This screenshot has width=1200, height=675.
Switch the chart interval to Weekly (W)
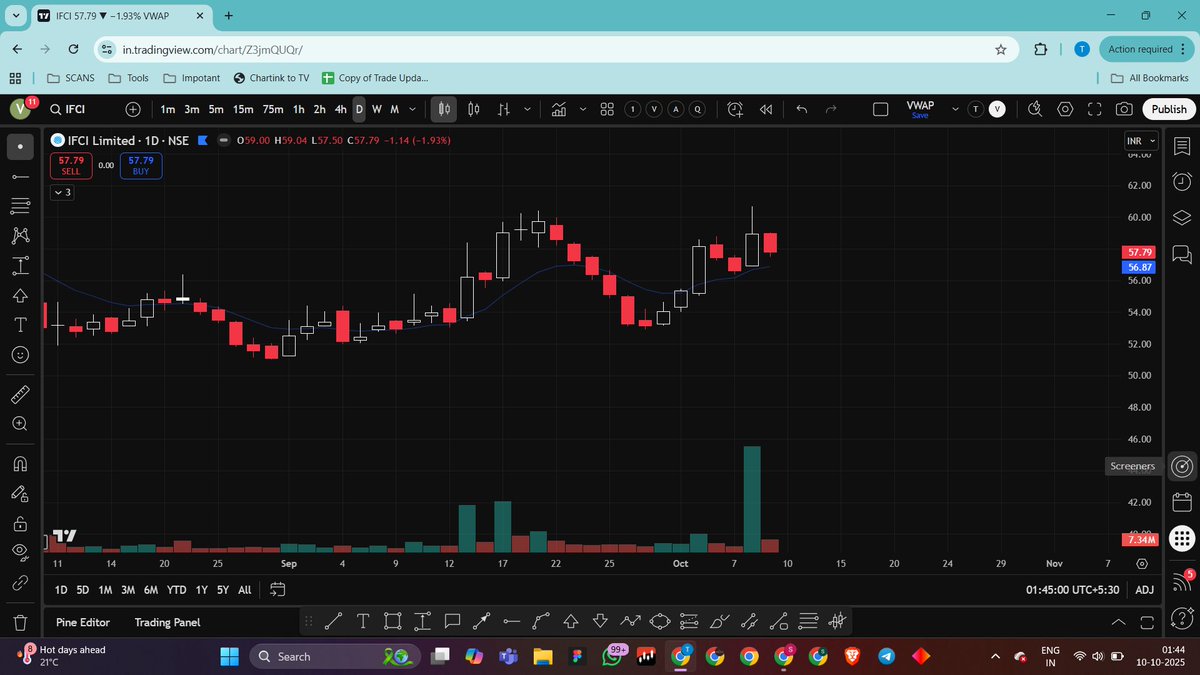376,109
